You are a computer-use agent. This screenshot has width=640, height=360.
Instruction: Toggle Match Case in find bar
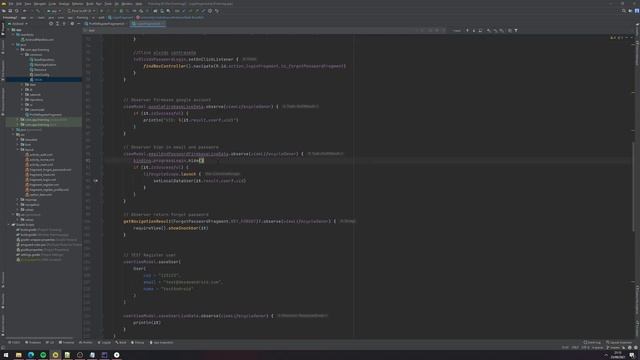pyautogui.click(x=430, y=31)
